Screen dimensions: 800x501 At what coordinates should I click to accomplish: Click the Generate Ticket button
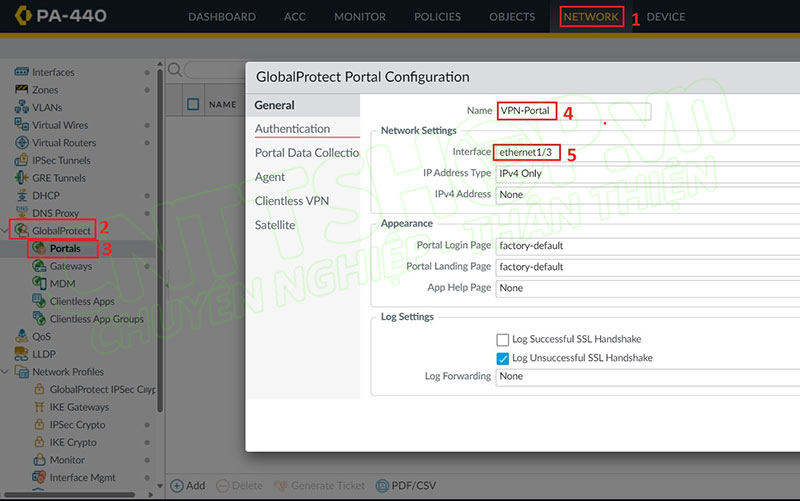click(x=319, y=486)
